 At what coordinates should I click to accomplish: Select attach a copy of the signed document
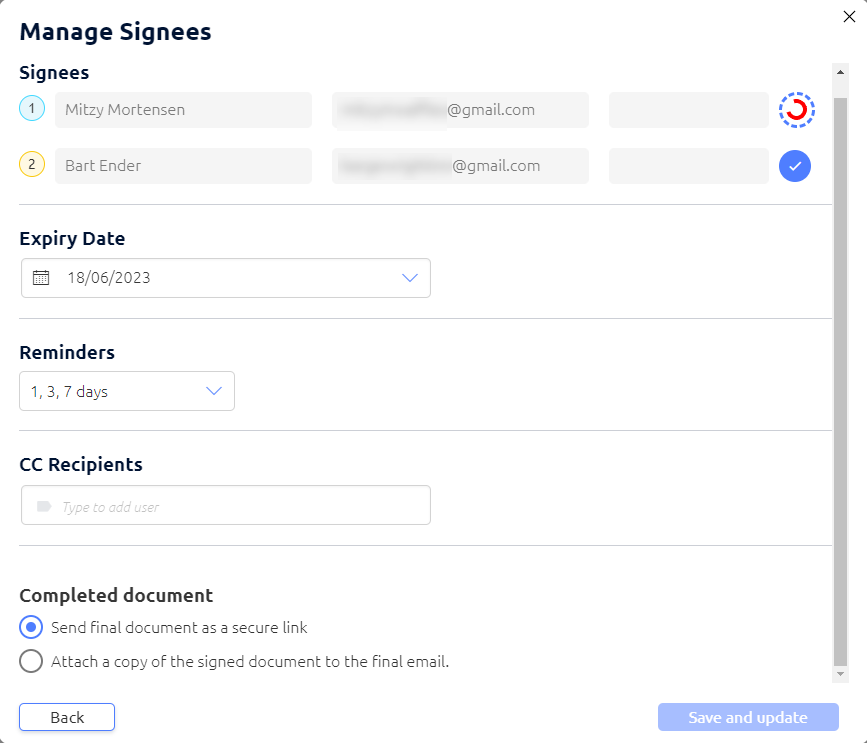[28, 661]
